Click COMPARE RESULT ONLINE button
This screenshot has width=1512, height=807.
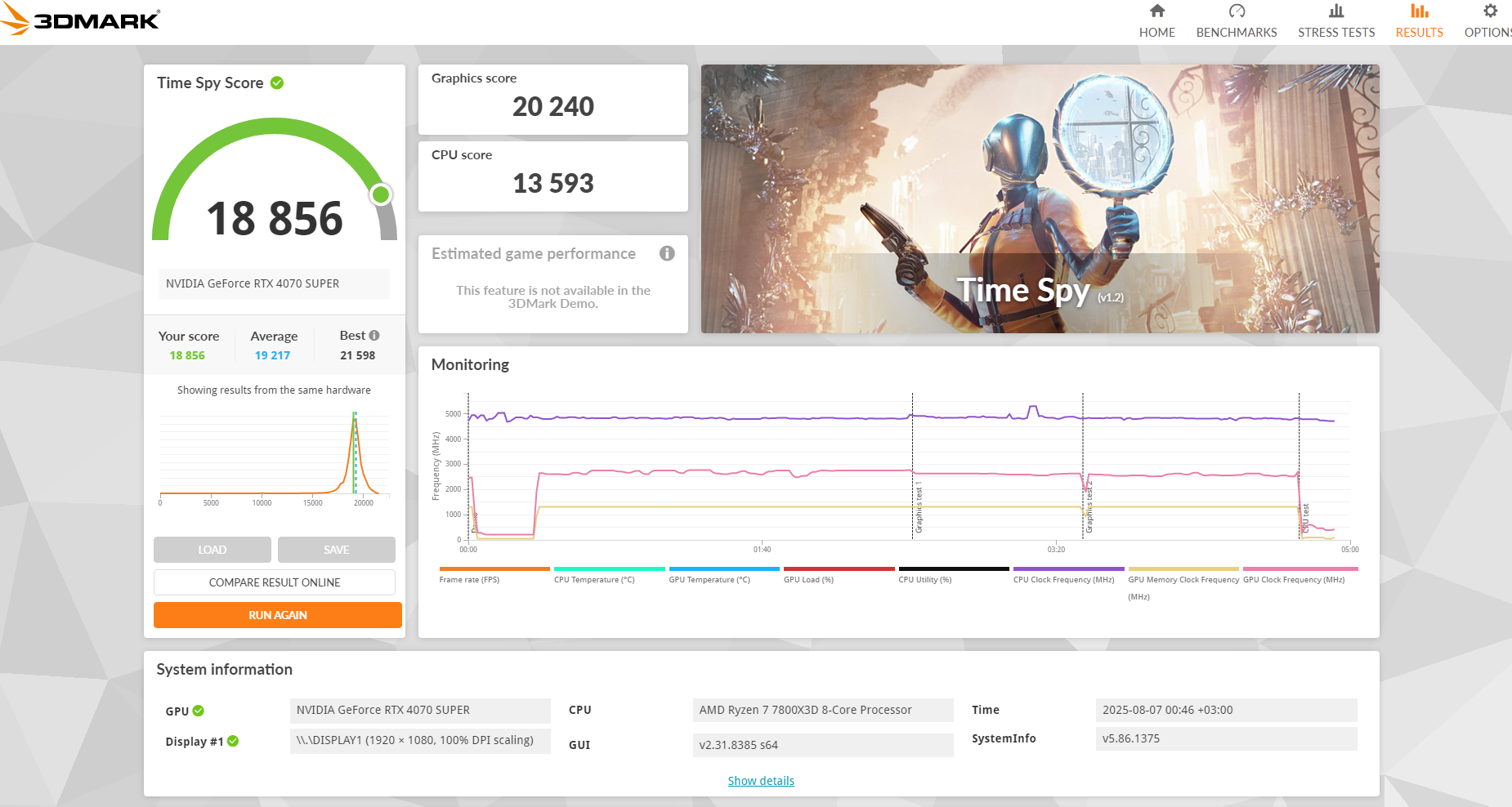(x=275, y=582)
